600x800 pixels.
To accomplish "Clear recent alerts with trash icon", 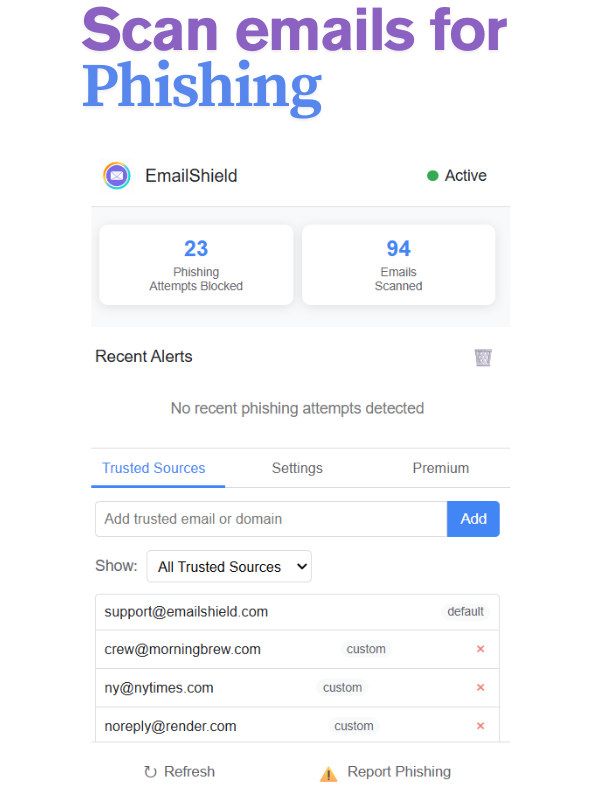I will 483,357.
